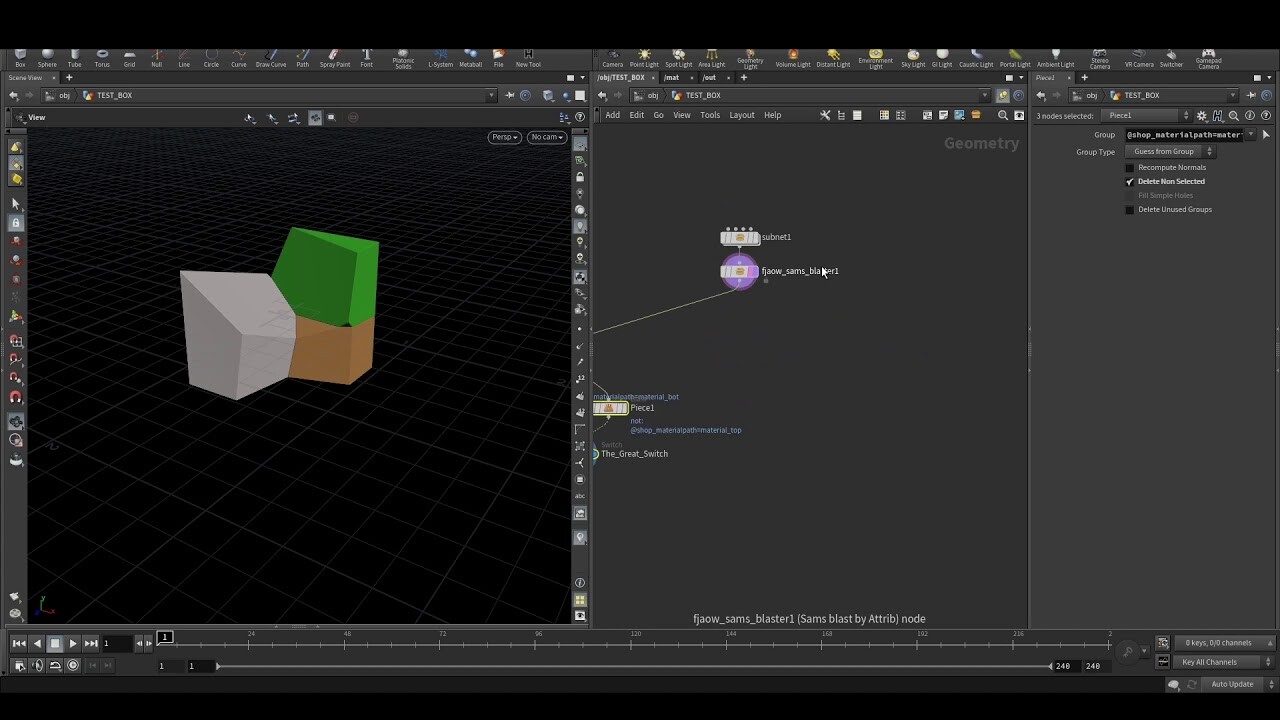Open the Persp viewport dropdown
This screenshot has width=1280, height=720.
point(504,137)
